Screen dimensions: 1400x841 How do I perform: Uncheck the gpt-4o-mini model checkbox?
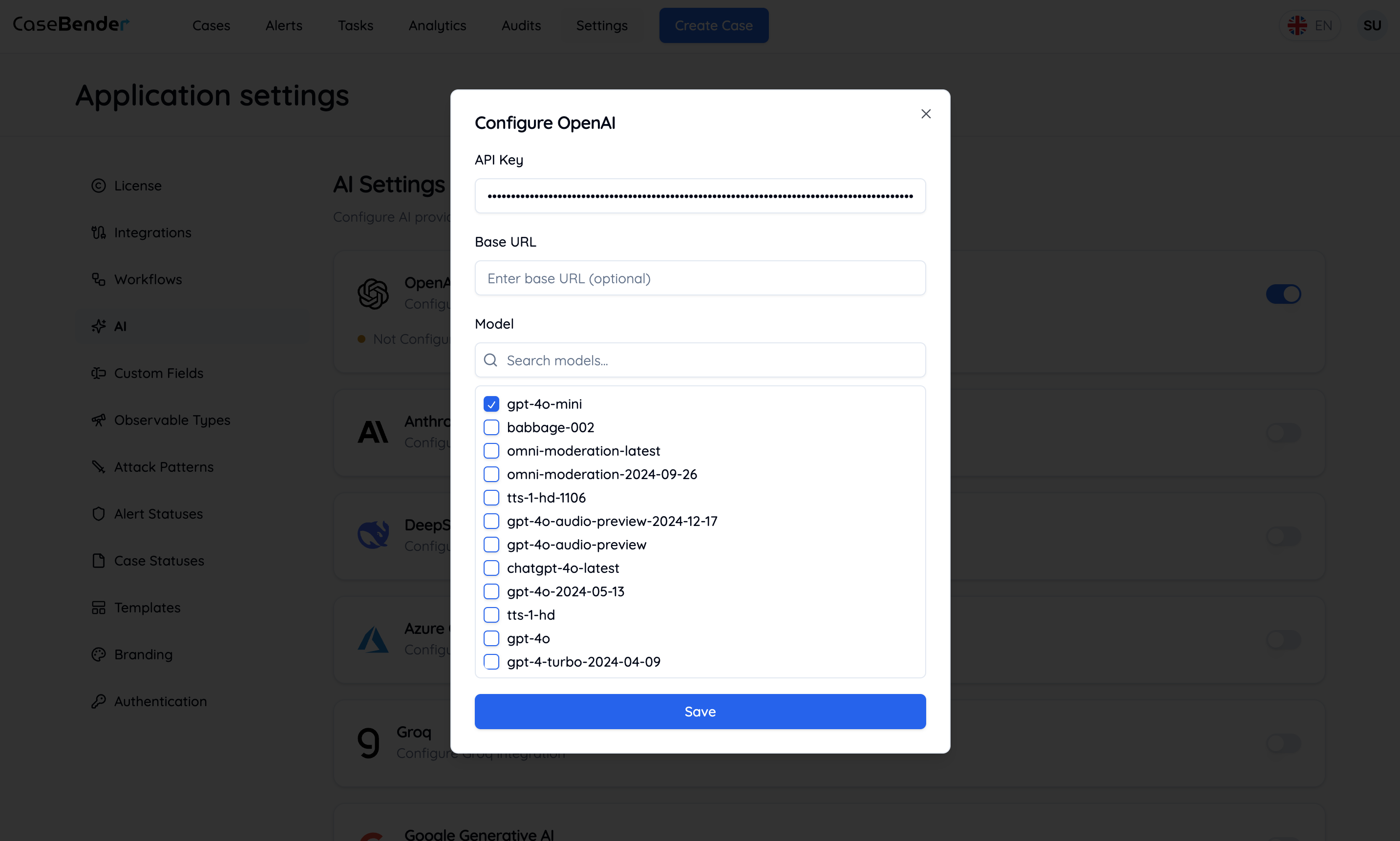pos(491,404)
